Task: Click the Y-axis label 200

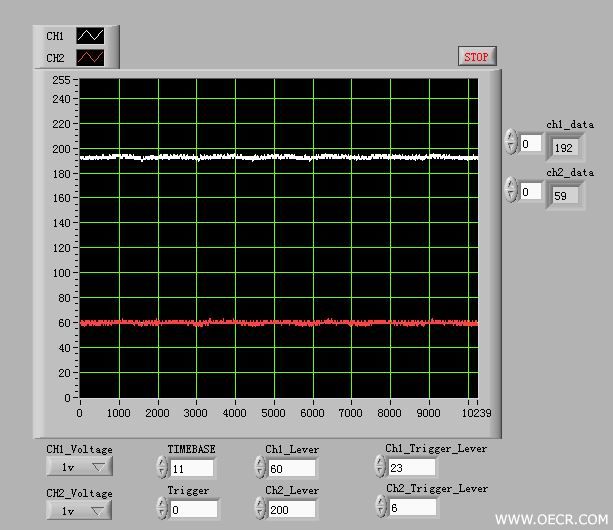Action: point(61,149)
